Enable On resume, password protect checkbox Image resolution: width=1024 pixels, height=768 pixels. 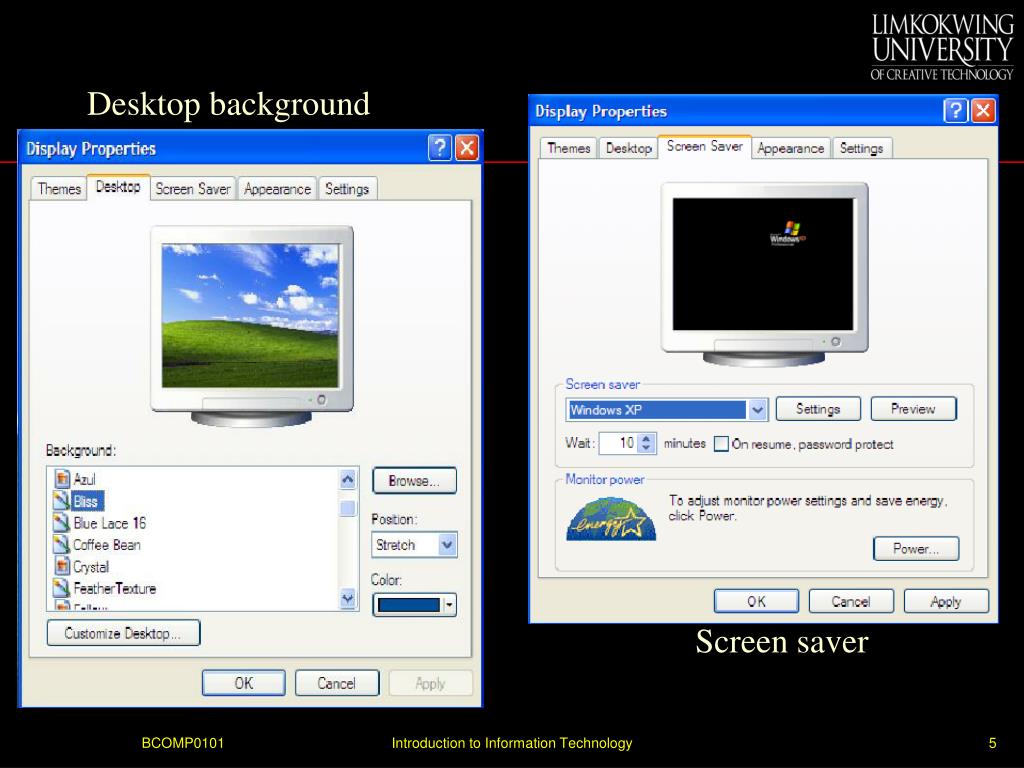pos(721,444)
